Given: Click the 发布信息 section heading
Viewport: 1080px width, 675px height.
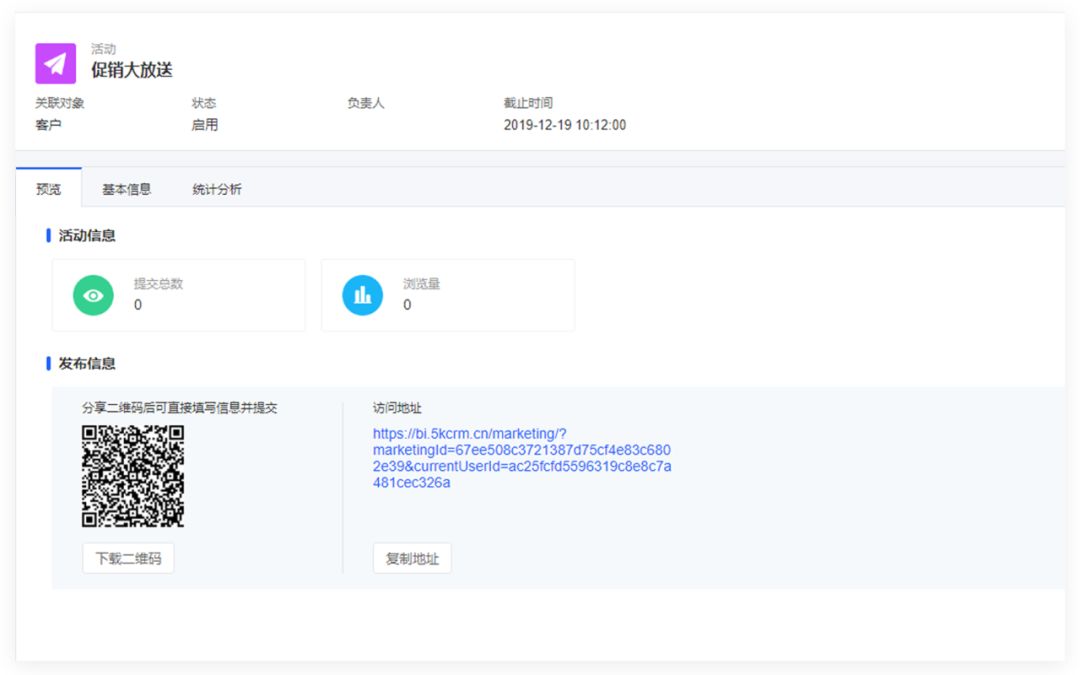Looking at the screenshot, I should 87,364.
